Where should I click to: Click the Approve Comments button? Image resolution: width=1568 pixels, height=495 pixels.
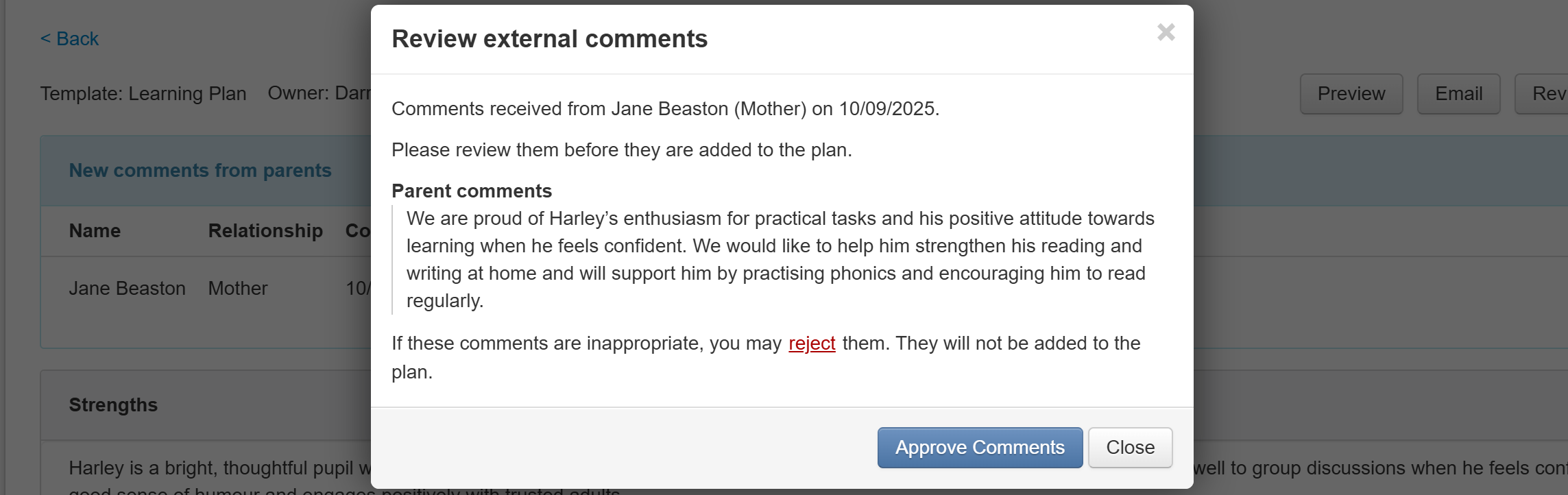coord(980,448)
